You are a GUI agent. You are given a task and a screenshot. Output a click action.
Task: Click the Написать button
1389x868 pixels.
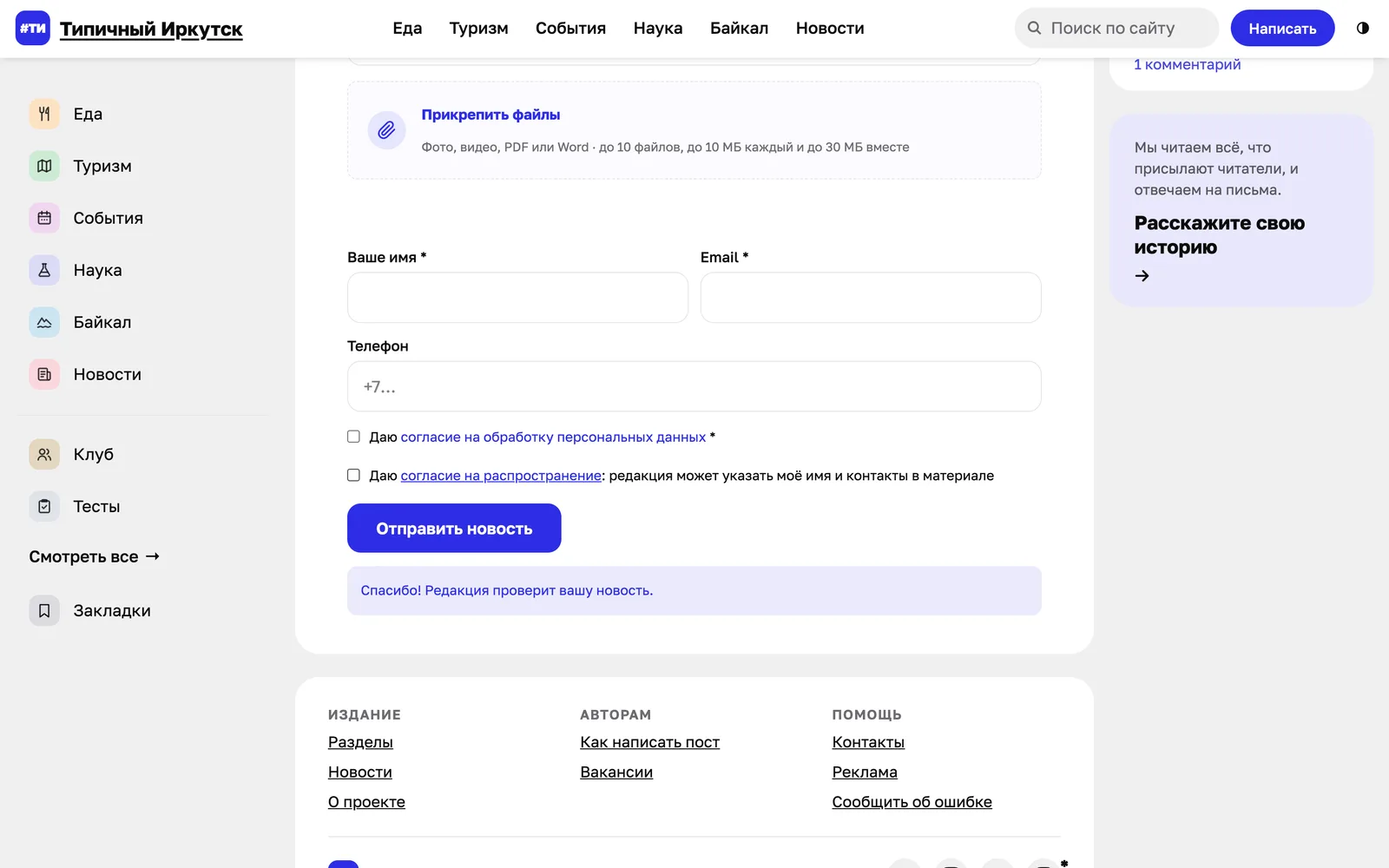tap(1282, 28)
